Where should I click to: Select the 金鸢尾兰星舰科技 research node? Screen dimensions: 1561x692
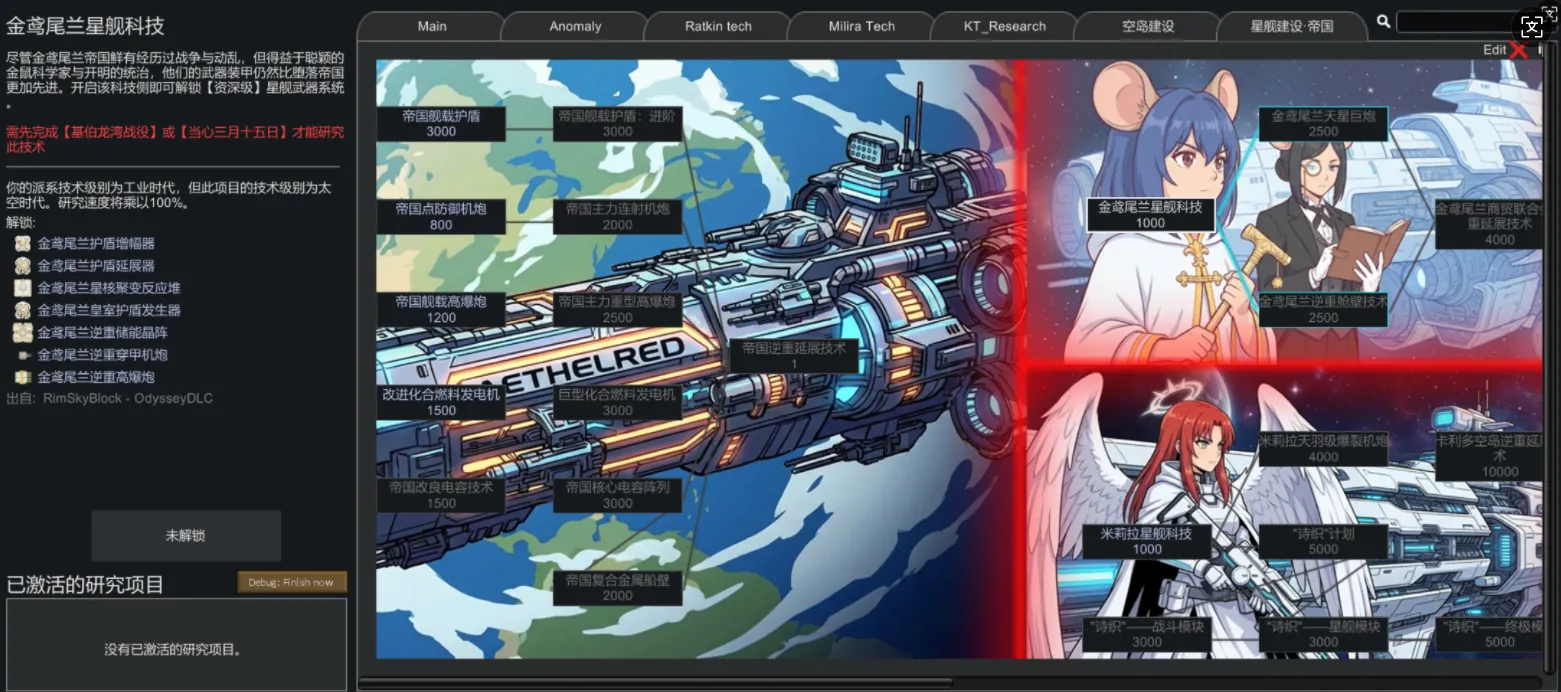1150,215
